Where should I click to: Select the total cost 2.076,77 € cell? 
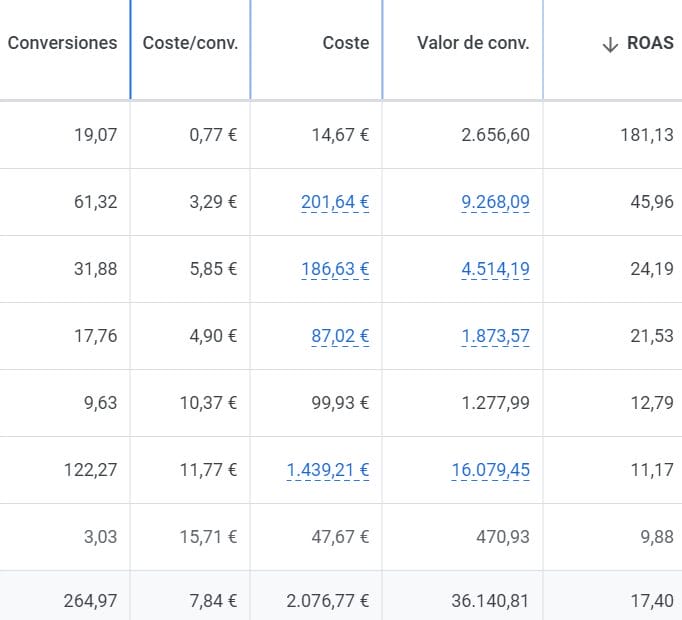pos(327,600)
